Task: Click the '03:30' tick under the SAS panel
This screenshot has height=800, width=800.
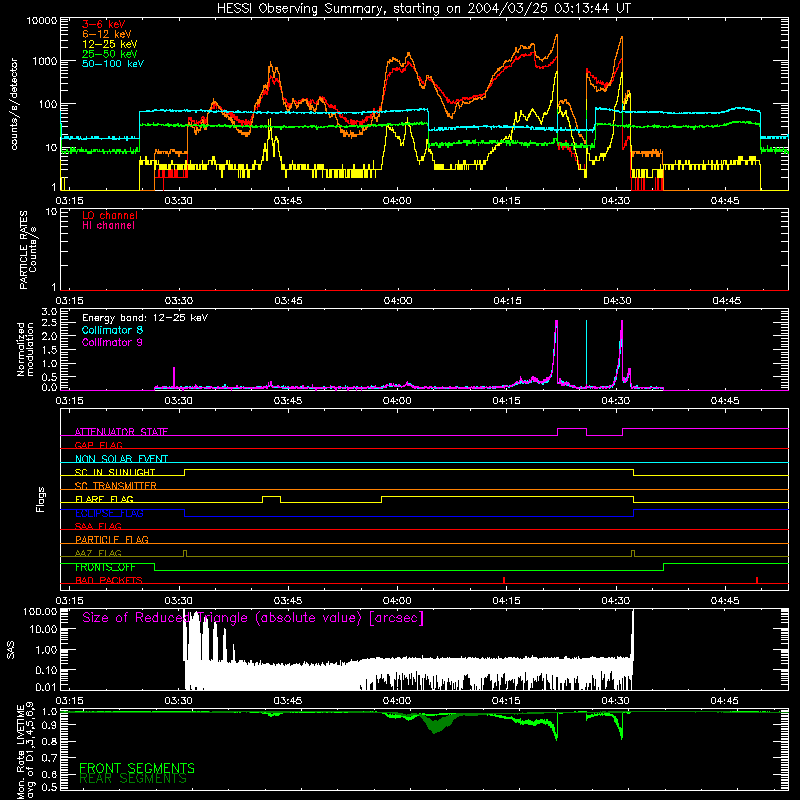Action: [x=179, y=701]
